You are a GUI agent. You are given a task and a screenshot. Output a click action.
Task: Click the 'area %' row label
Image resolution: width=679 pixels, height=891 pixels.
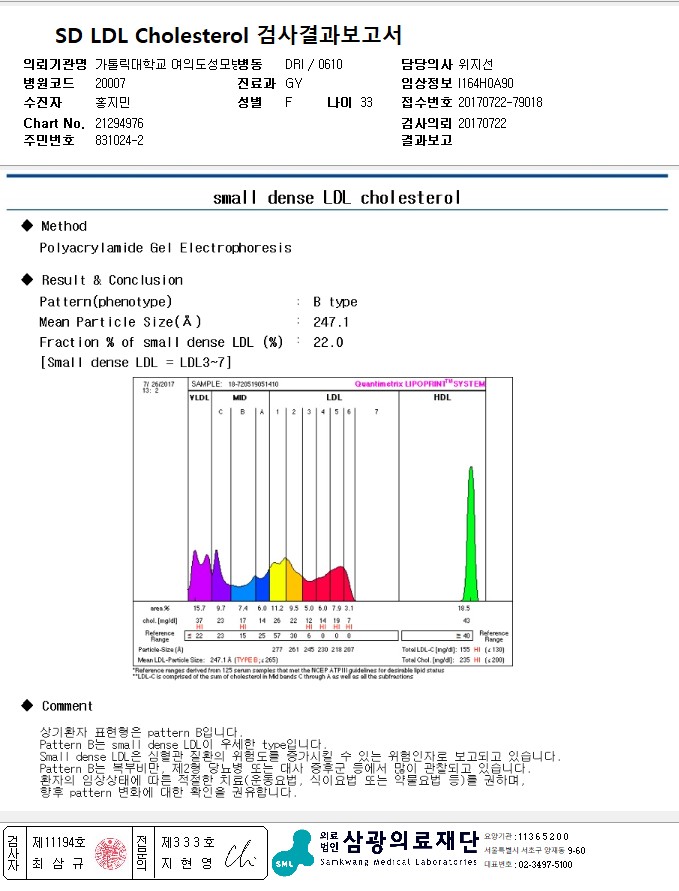[160, 609]
